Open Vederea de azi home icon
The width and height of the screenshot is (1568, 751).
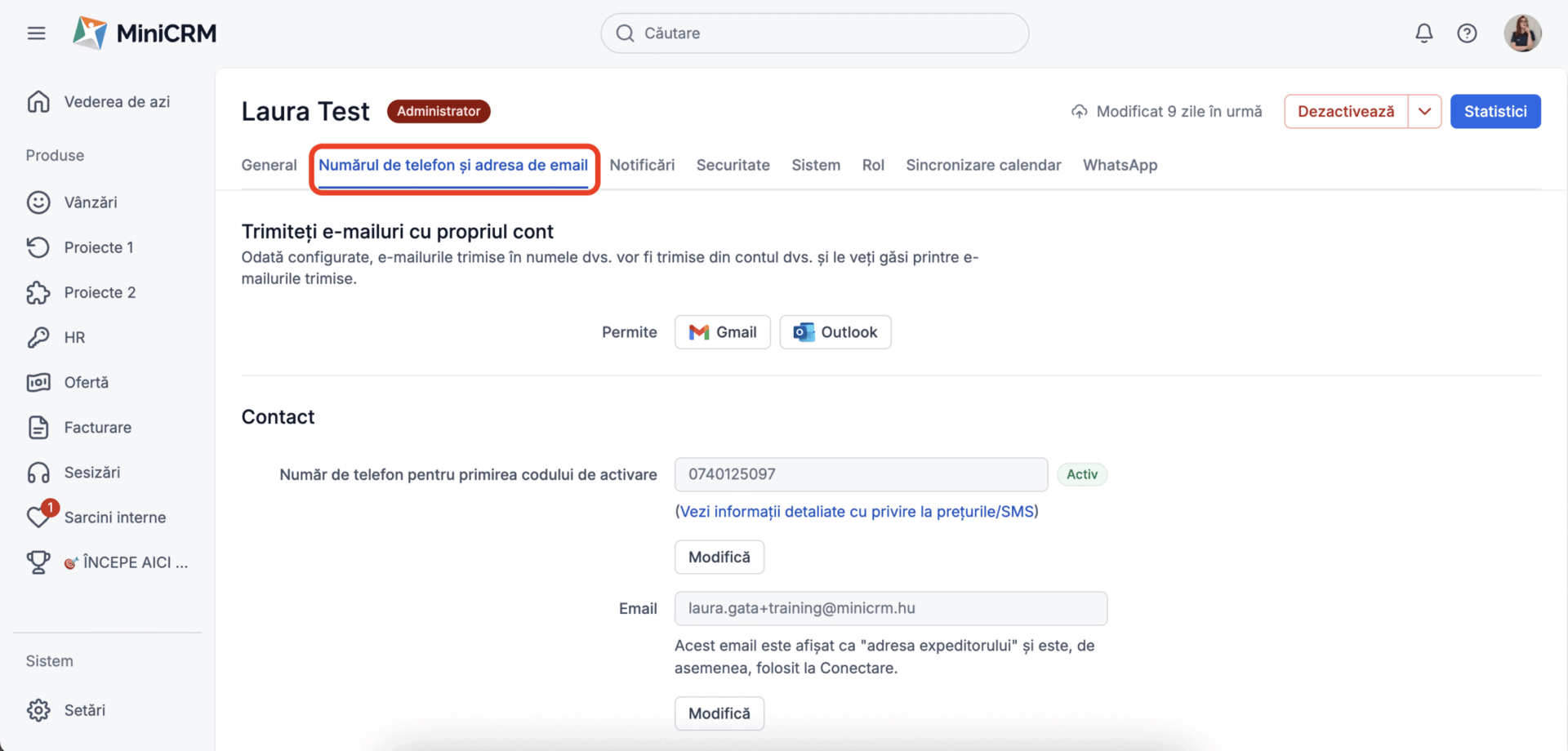tap(38, 102)
